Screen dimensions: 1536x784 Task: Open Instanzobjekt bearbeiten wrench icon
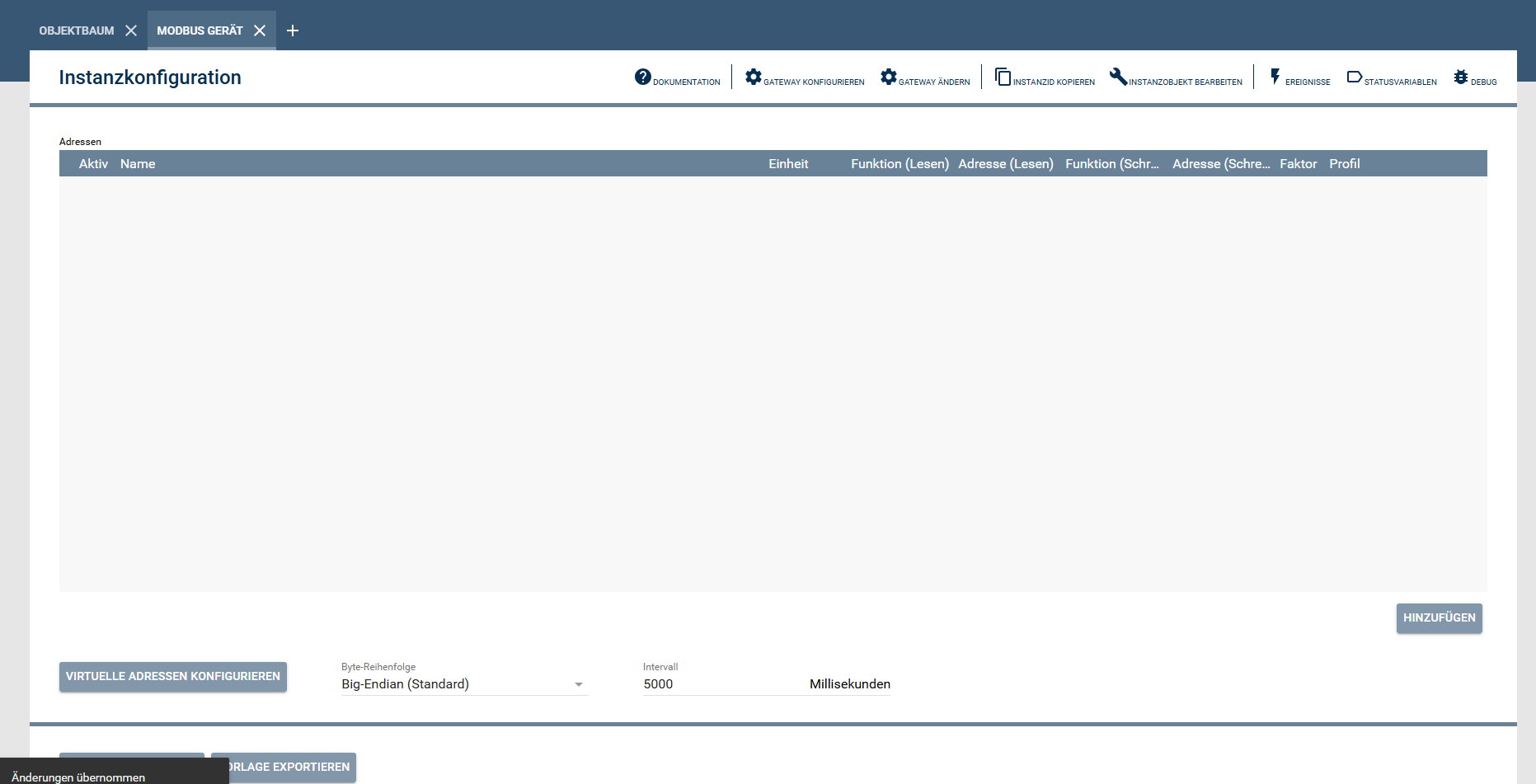pyautogui.click(x=1118, y=77)
